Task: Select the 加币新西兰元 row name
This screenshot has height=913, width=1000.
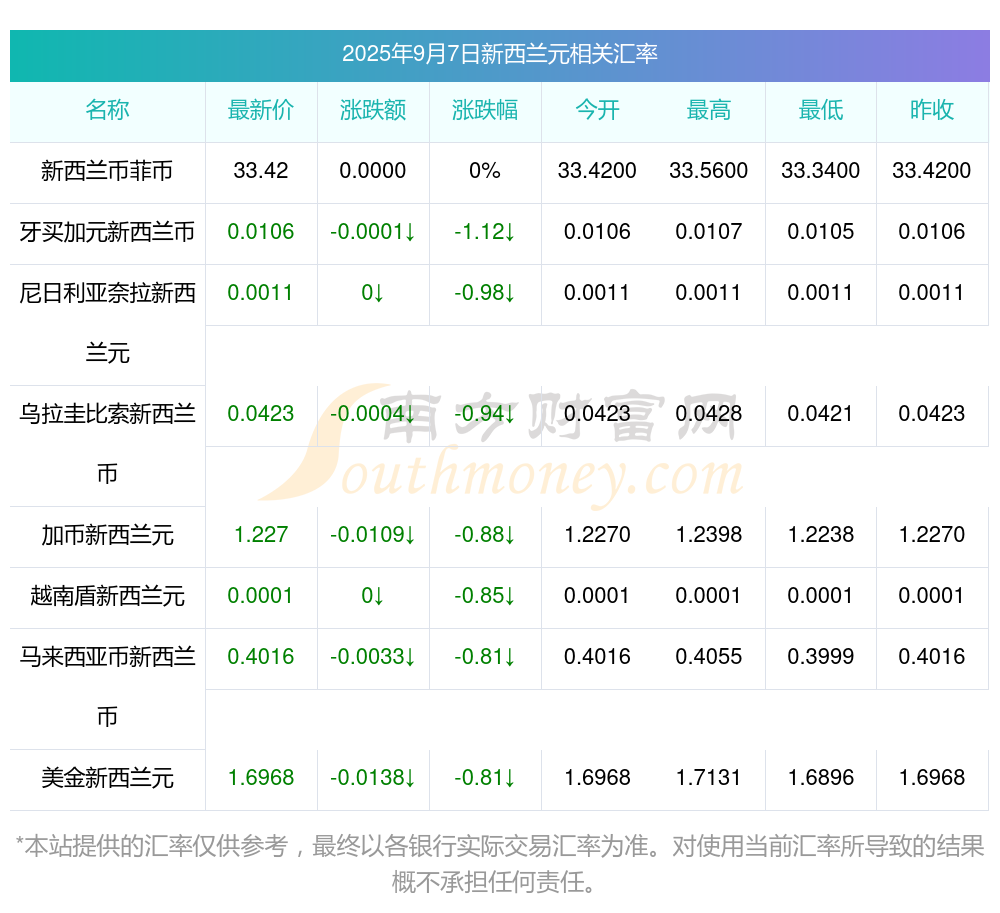Action: [107, 535]
